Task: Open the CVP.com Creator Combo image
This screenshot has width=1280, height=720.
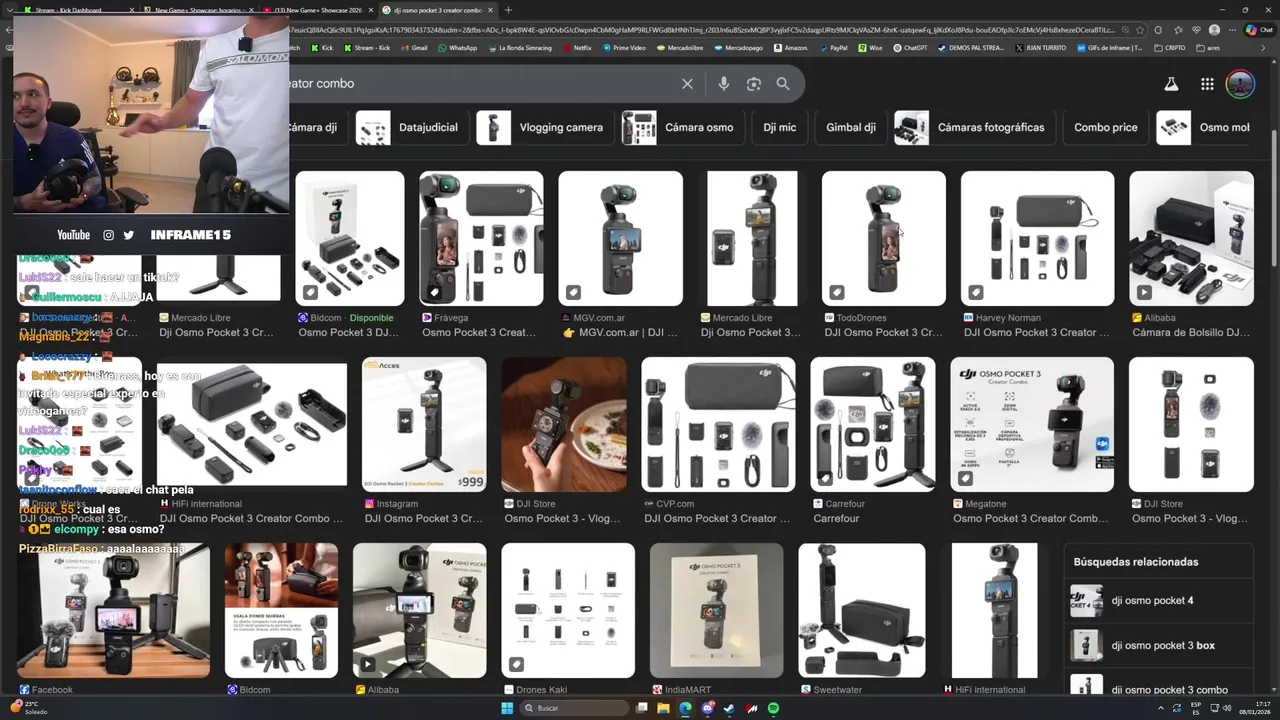Action: (718, 424)
